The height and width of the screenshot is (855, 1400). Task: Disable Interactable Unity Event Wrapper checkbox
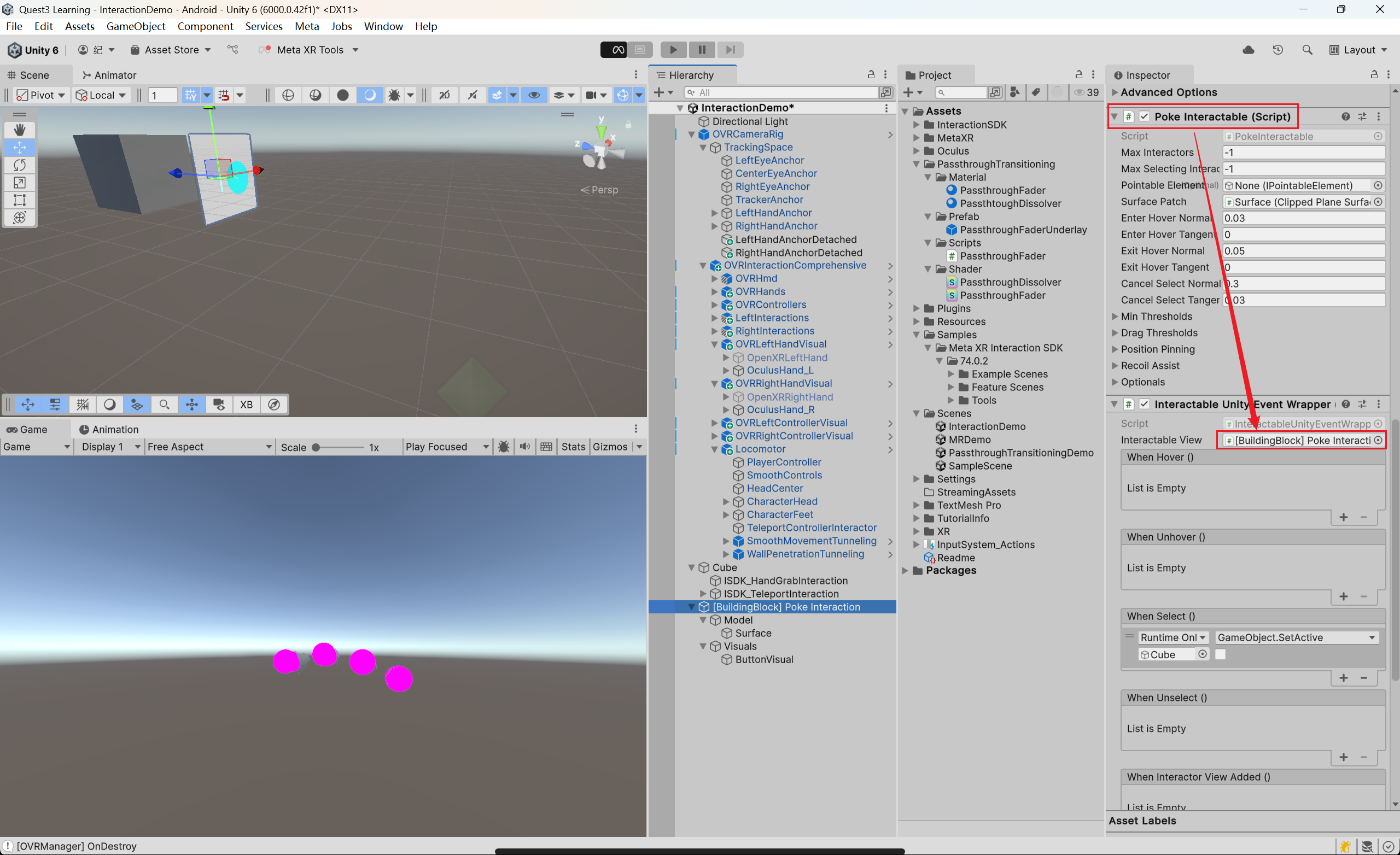(x=1144, y=404)
